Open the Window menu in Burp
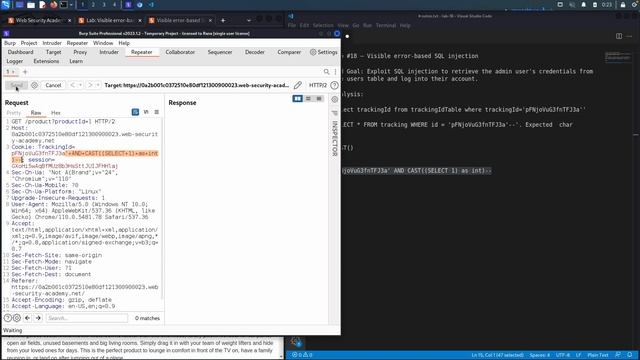 [103, 43]
